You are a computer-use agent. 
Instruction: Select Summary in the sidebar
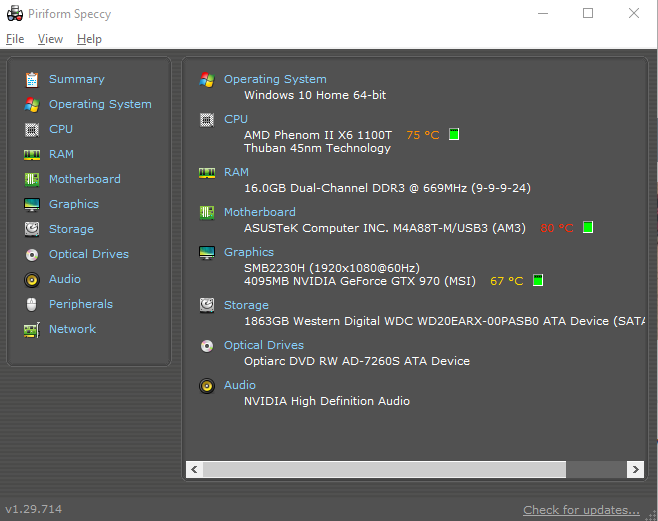(x=77, y=79)
